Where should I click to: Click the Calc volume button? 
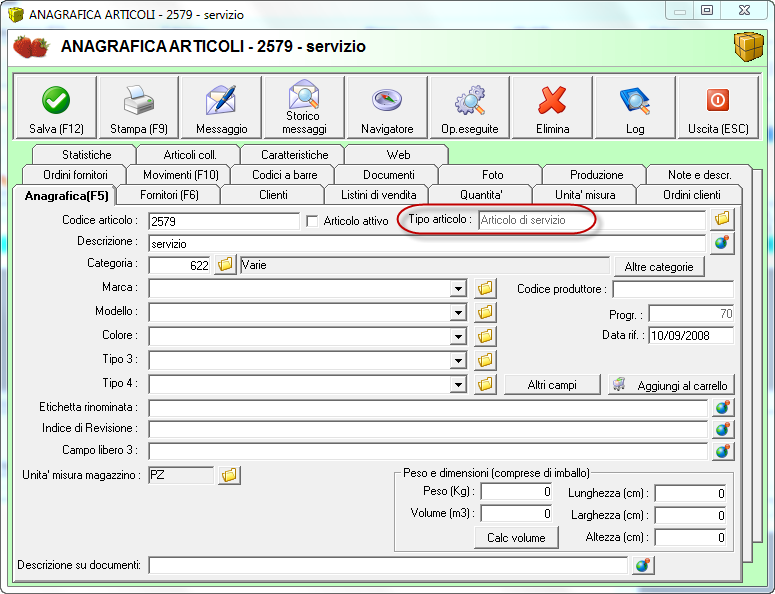[516, 538]
